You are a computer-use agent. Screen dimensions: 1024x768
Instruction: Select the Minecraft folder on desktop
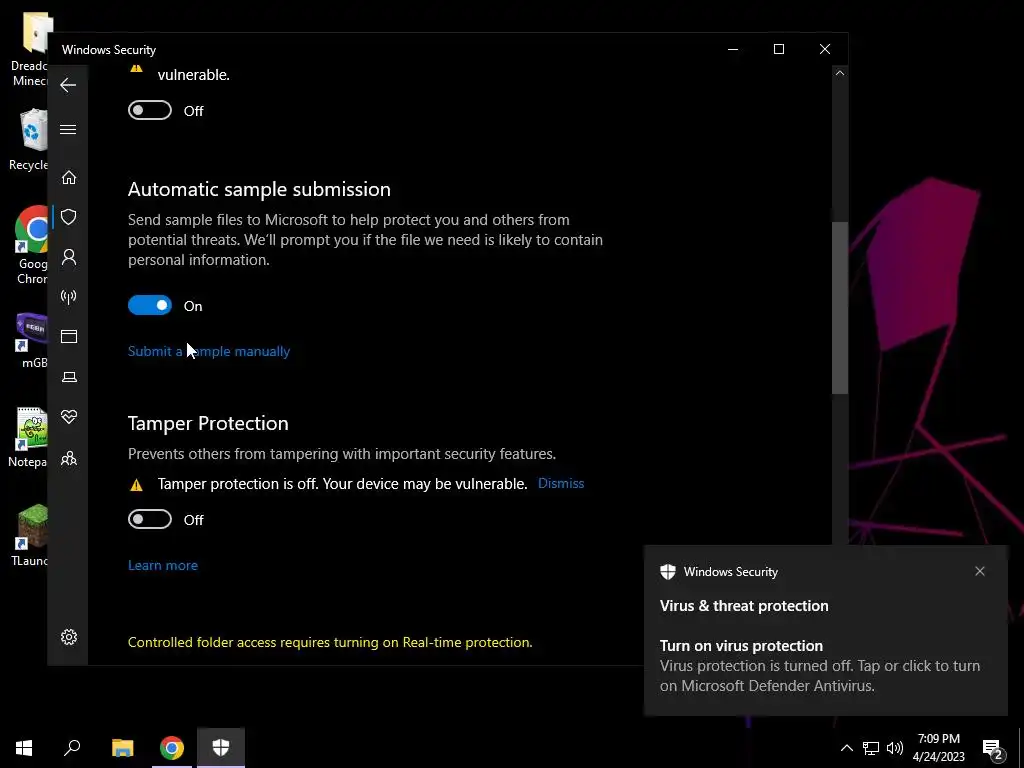[x=30, y=50]
